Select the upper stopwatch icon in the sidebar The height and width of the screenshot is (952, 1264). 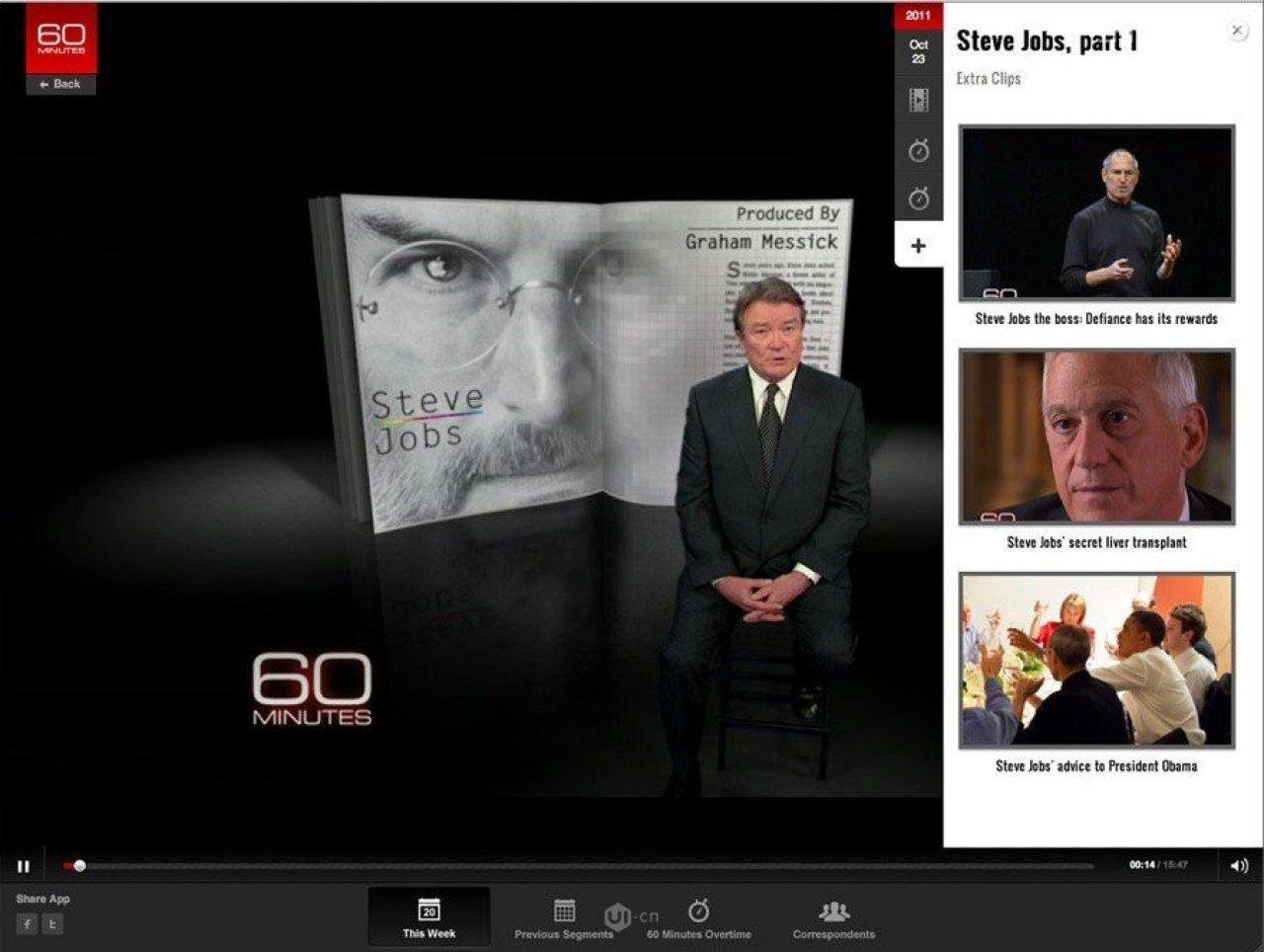(918, 150)
